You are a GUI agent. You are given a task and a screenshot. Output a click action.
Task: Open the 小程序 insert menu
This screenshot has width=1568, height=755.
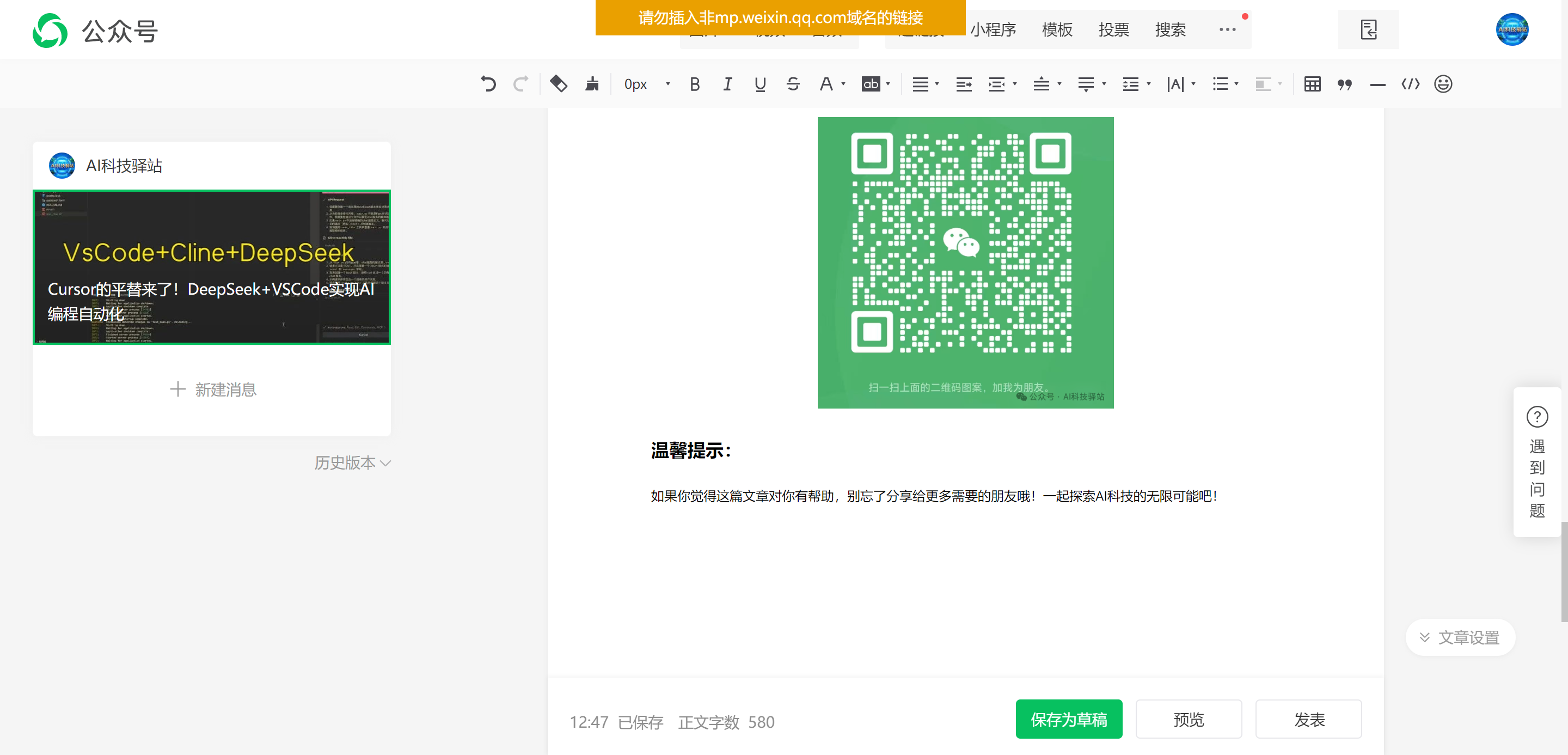pos(994,29)
